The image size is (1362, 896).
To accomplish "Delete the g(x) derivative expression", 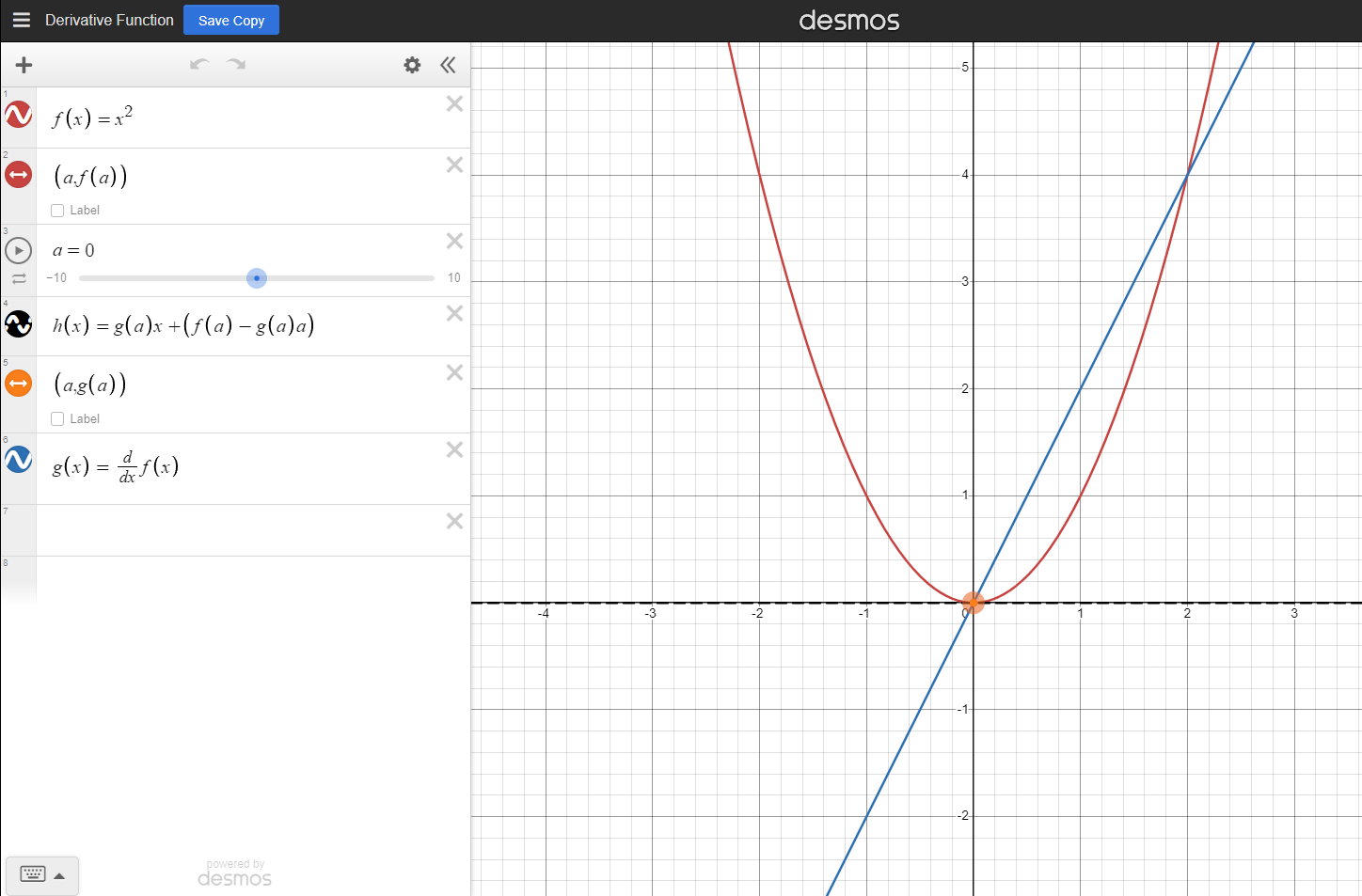I will 454,449.
